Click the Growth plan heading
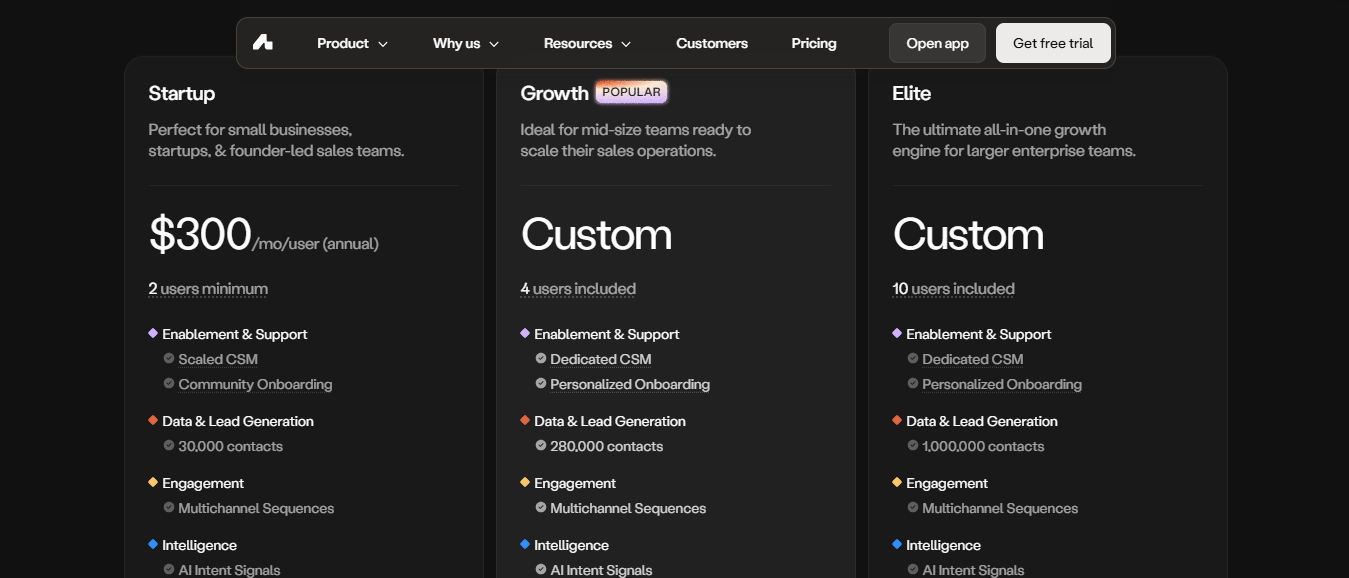 (555, 93)
